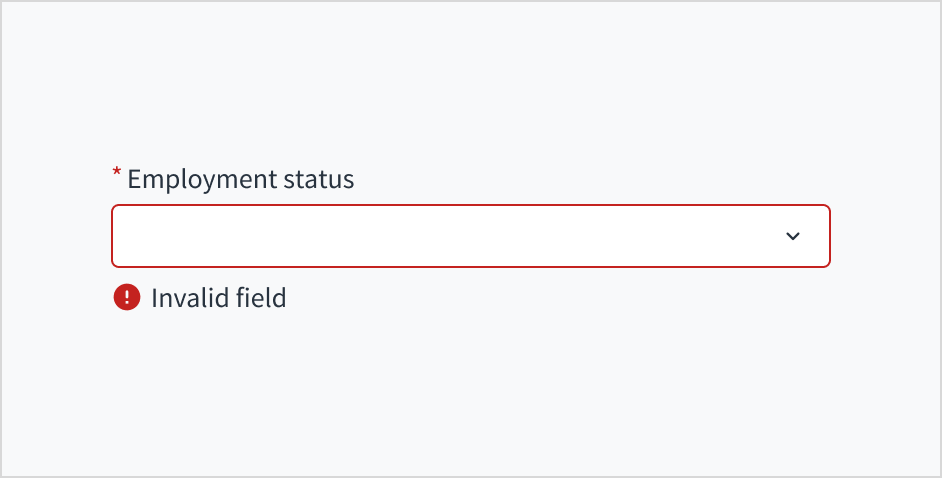Click the blank area inside the select box
Image resolution: width=942 pixels, height=478 pixels.
(x=400, y=236)
